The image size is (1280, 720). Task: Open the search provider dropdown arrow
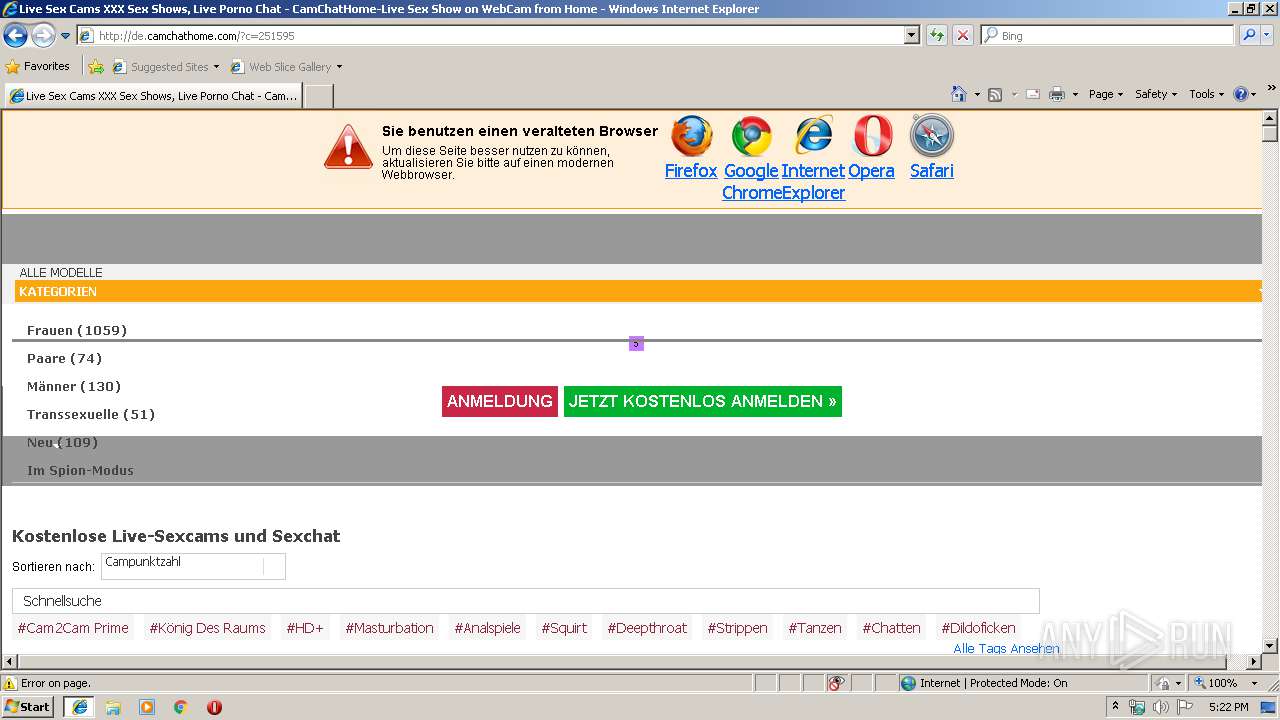(x=1267, y=35)
